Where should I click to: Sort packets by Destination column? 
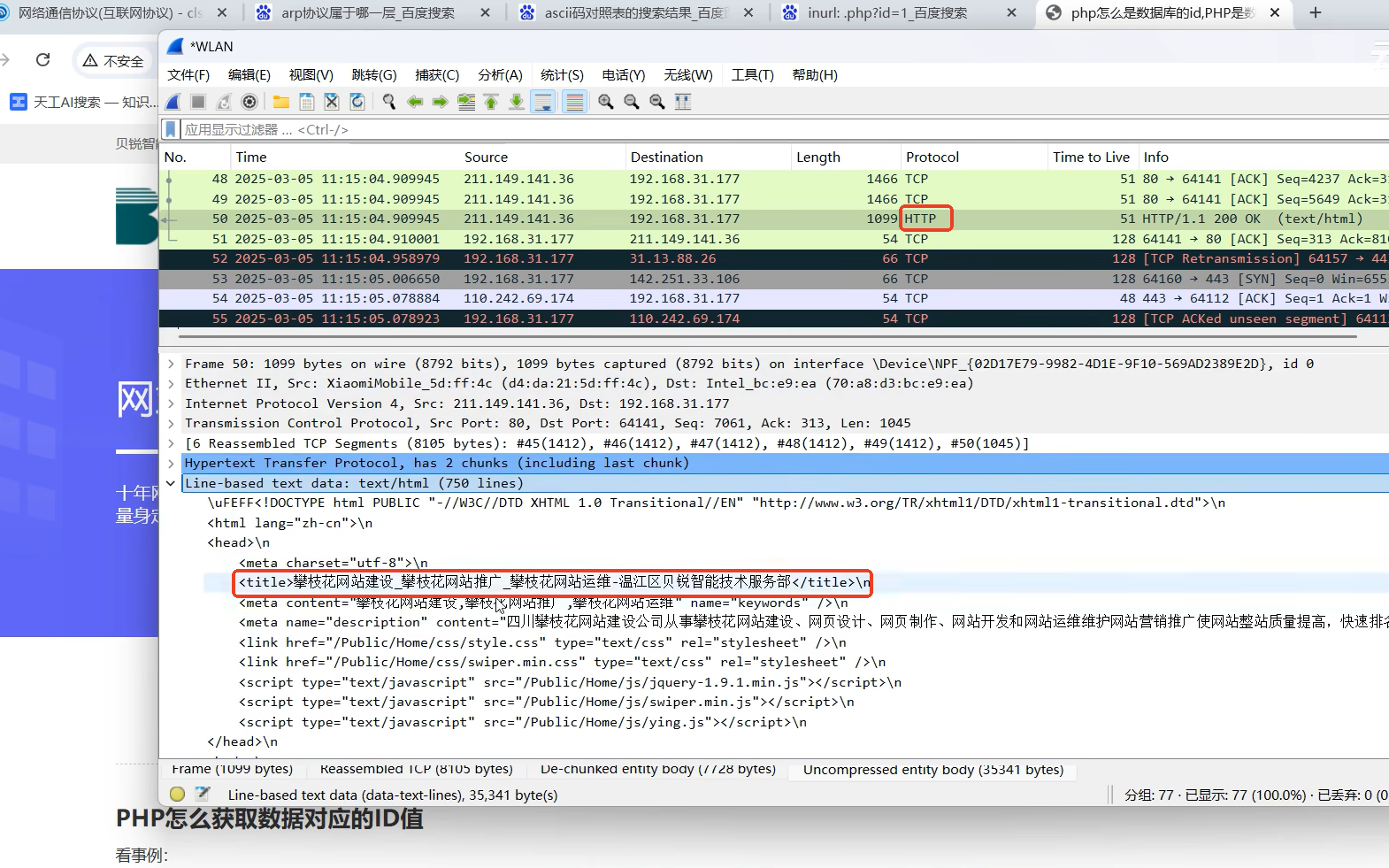tap(708, 157)
